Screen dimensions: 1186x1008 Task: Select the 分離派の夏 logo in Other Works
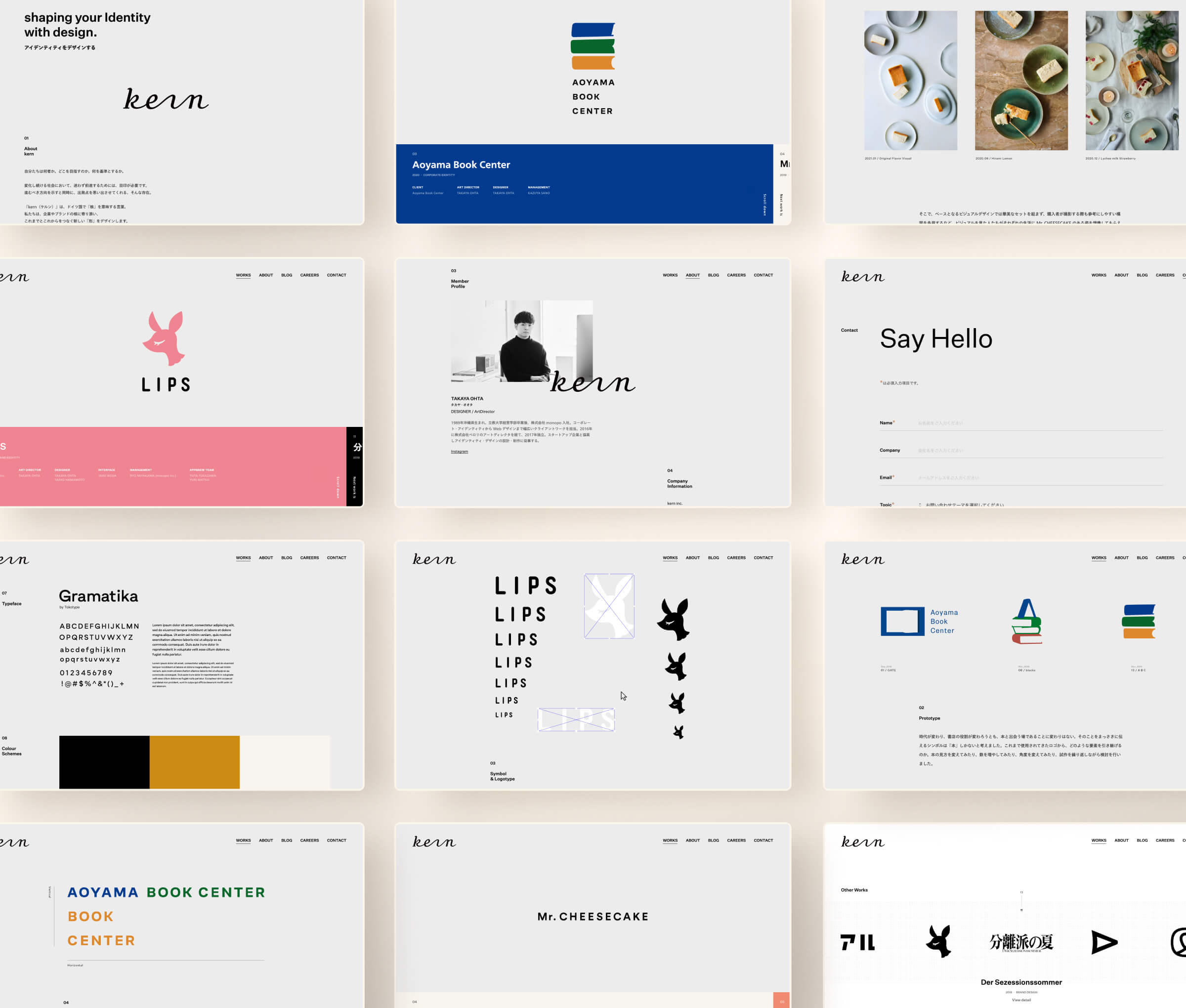pos(1021,942)
